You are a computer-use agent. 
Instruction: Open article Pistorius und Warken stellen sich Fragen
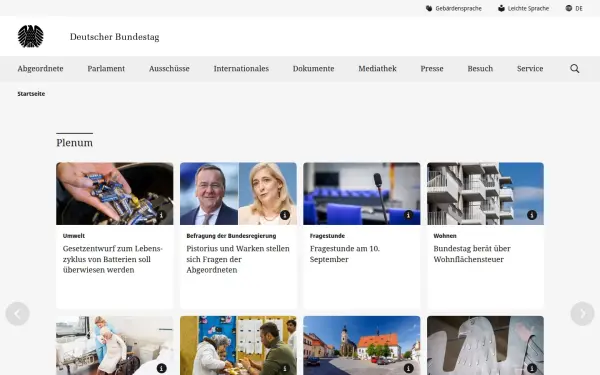pos(238,259)
